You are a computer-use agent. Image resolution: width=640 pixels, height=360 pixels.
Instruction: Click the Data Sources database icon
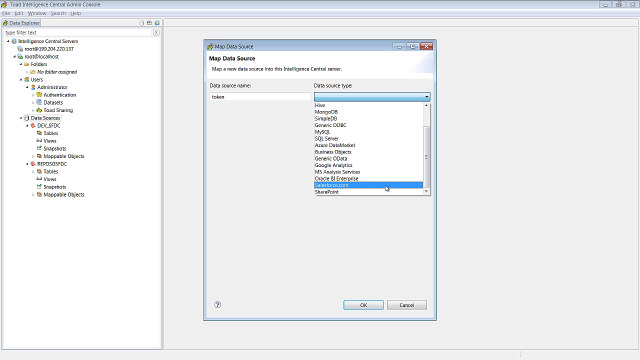pyautogui.click(x=27, y=118)
